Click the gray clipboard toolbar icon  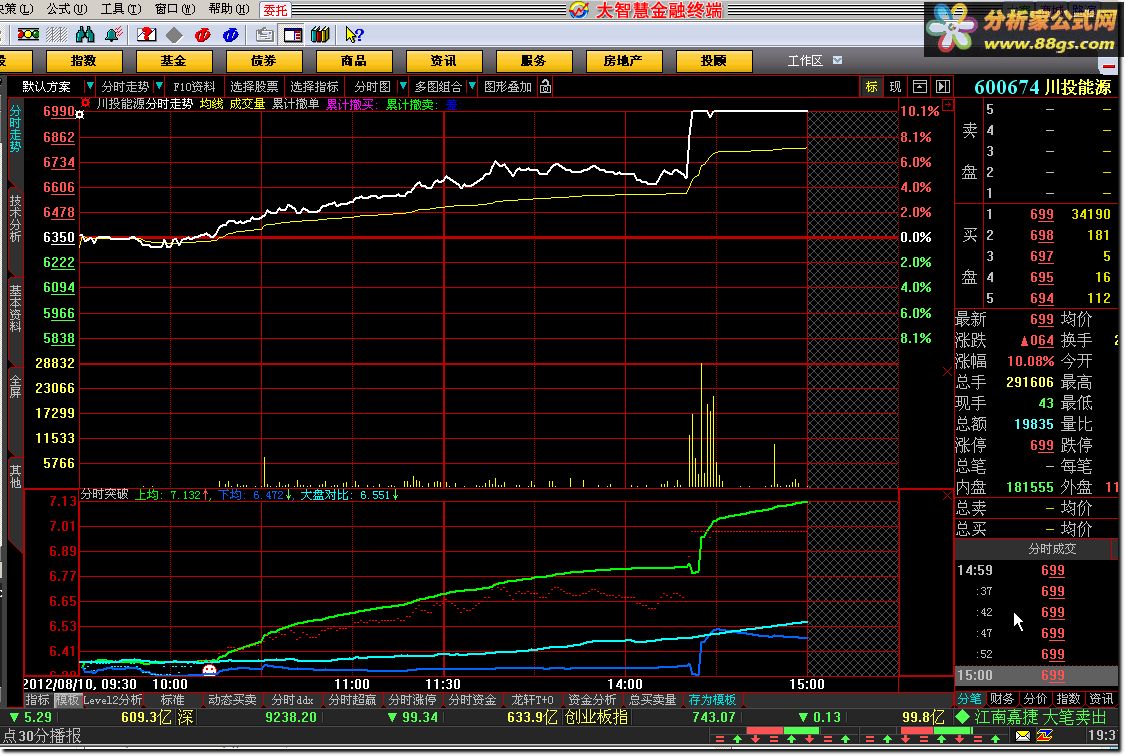(264, 34)
